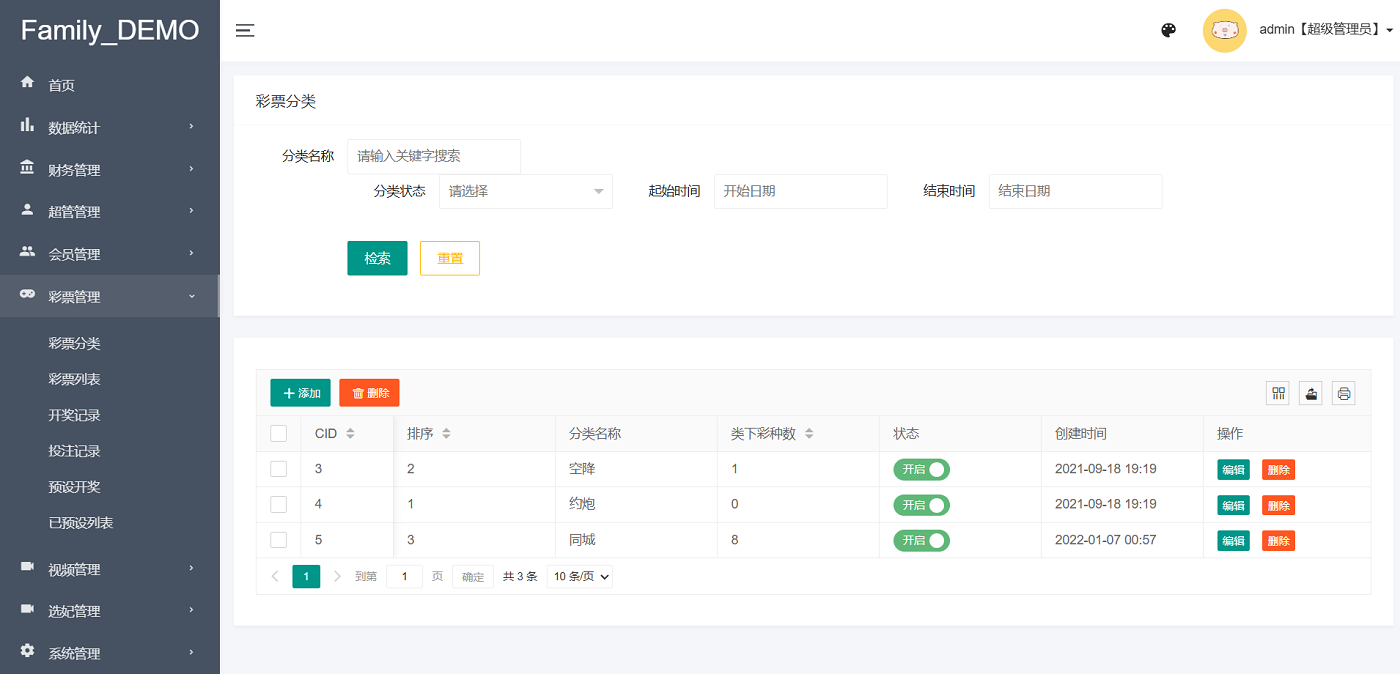Screen dimensions: 1400x674
Task: Sort ascending by CID column arrows
Action: [350, 430]
